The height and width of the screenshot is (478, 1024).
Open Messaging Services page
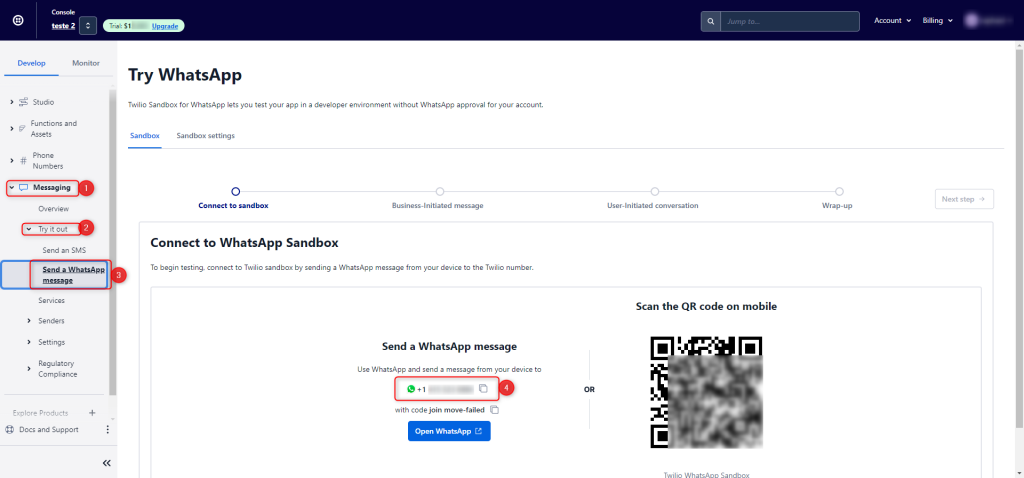coord(52,300)
